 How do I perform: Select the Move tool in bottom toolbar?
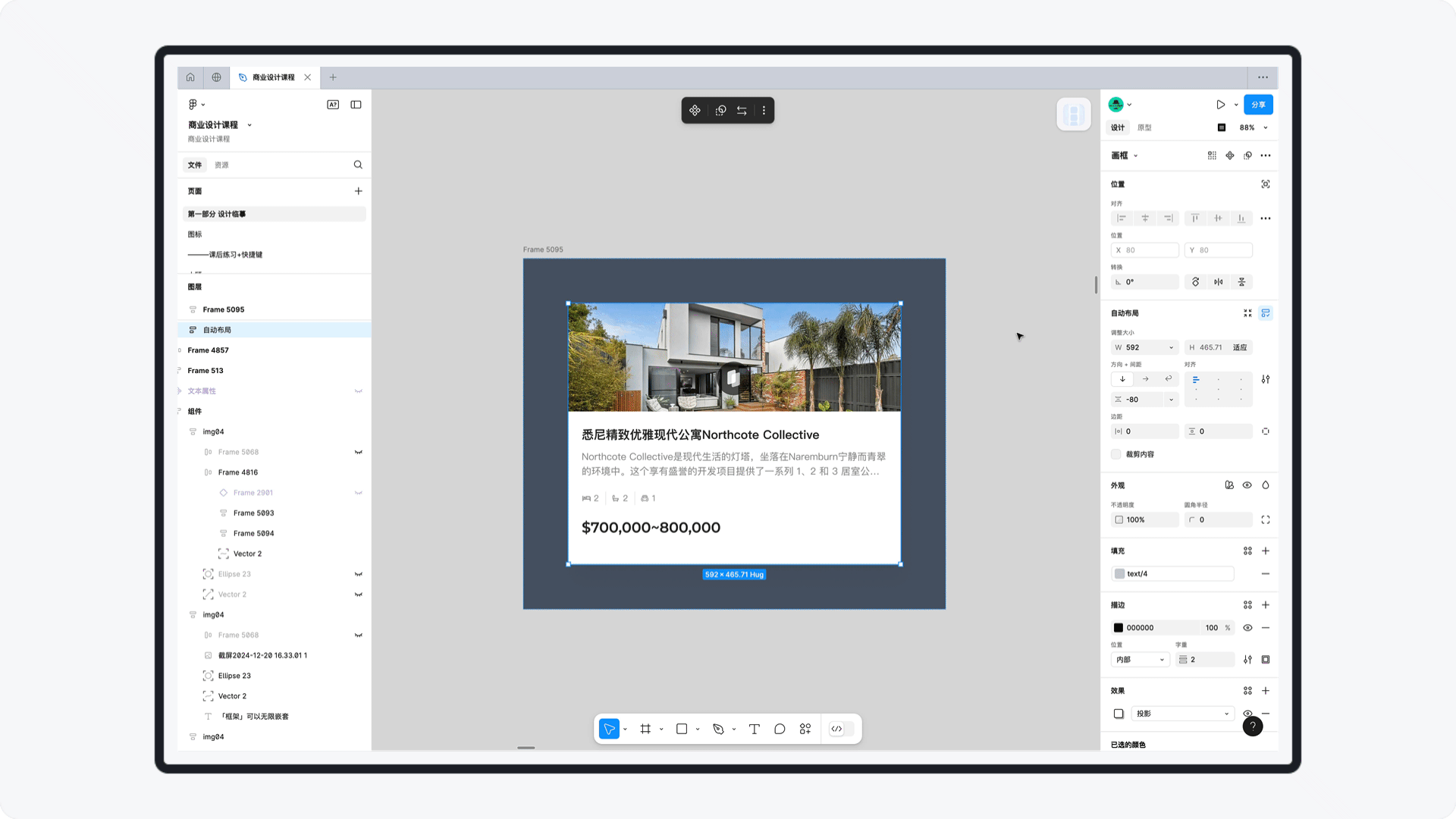tap(609, 729)
